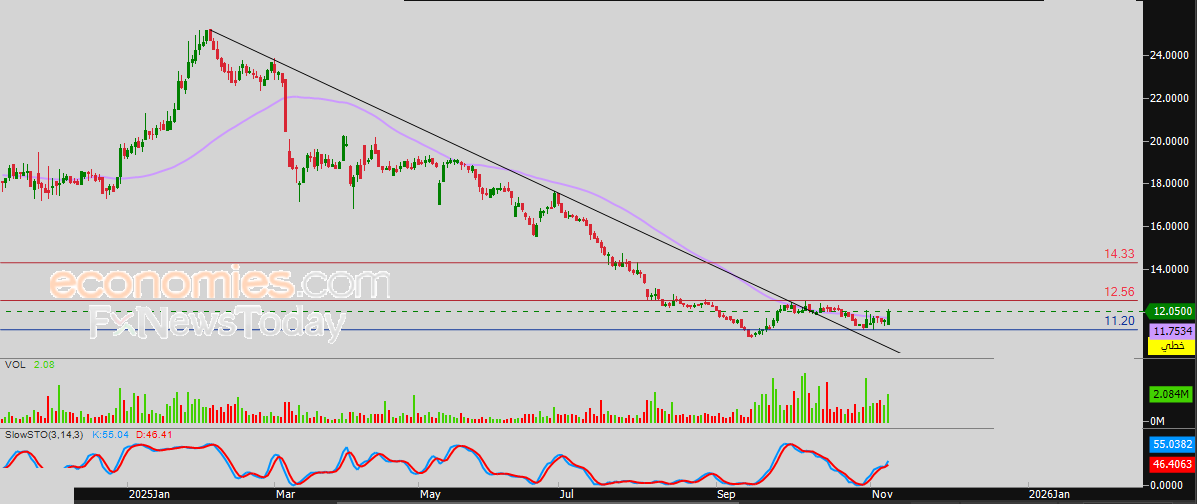Click the 0M volume axis label
The height and width of the screenshot is (504, 1197).
point(1159,422)
